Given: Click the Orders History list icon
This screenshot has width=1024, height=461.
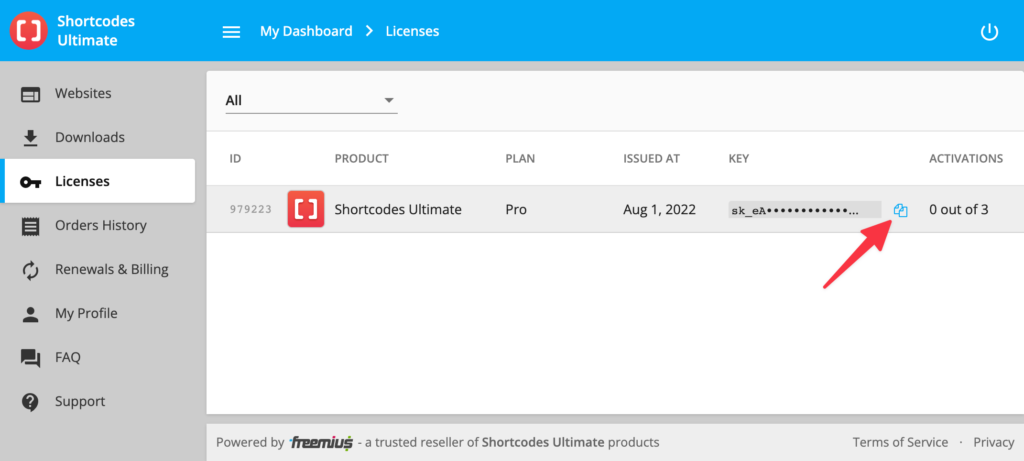Looking at the screenshot, I should click(31, 226).
